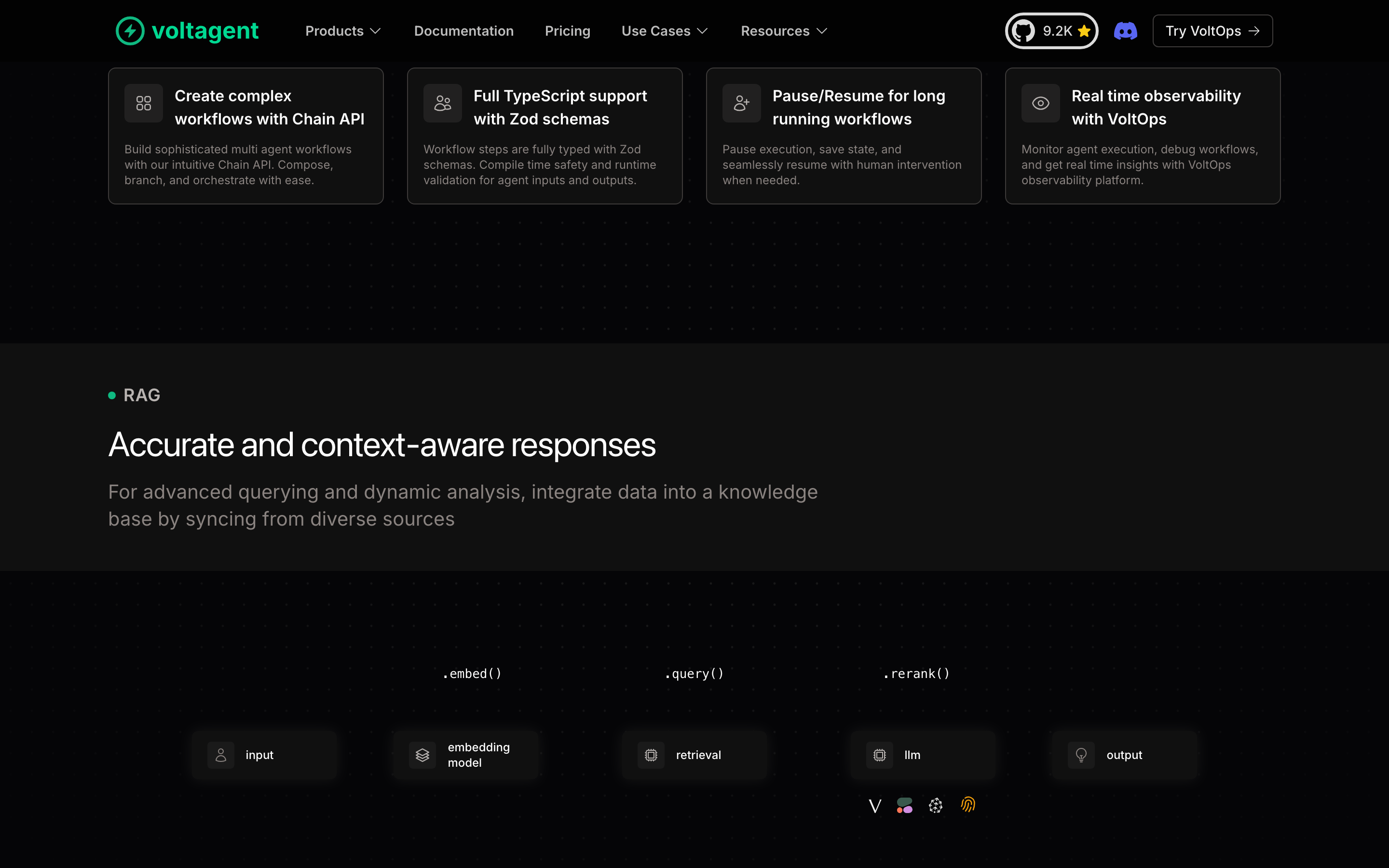The image size is (1389, 868).
Task: Go to the Pricing page
Action: click(x=568, y=31)
